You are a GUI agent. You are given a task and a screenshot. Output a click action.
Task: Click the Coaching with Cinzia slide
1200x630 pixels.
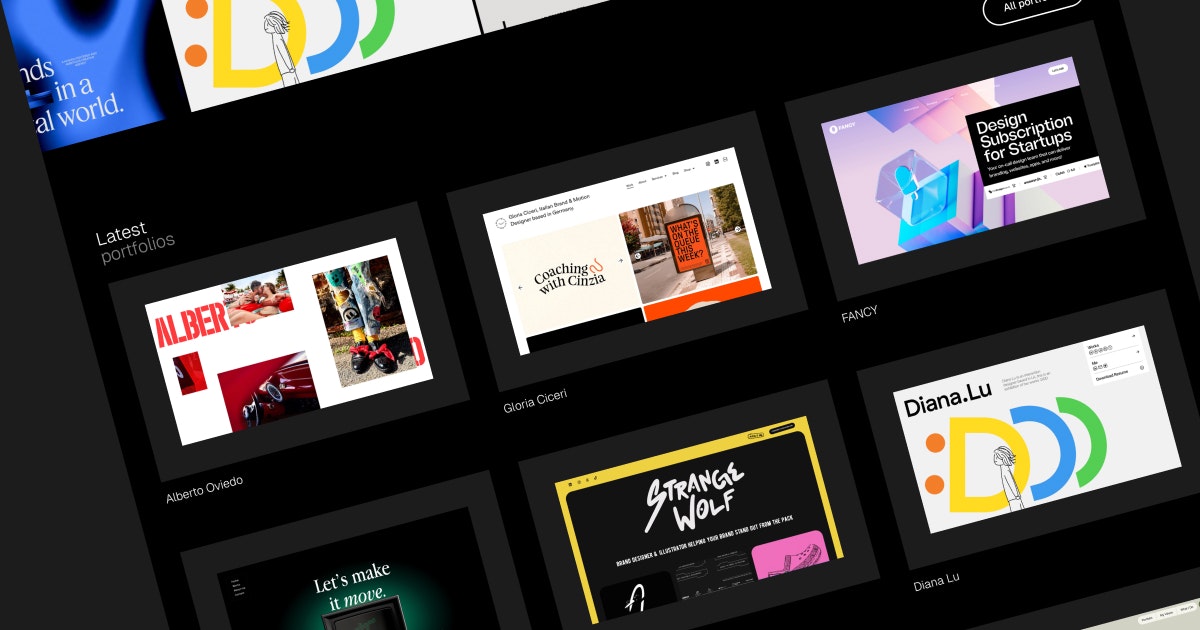[x=570, y=274]
